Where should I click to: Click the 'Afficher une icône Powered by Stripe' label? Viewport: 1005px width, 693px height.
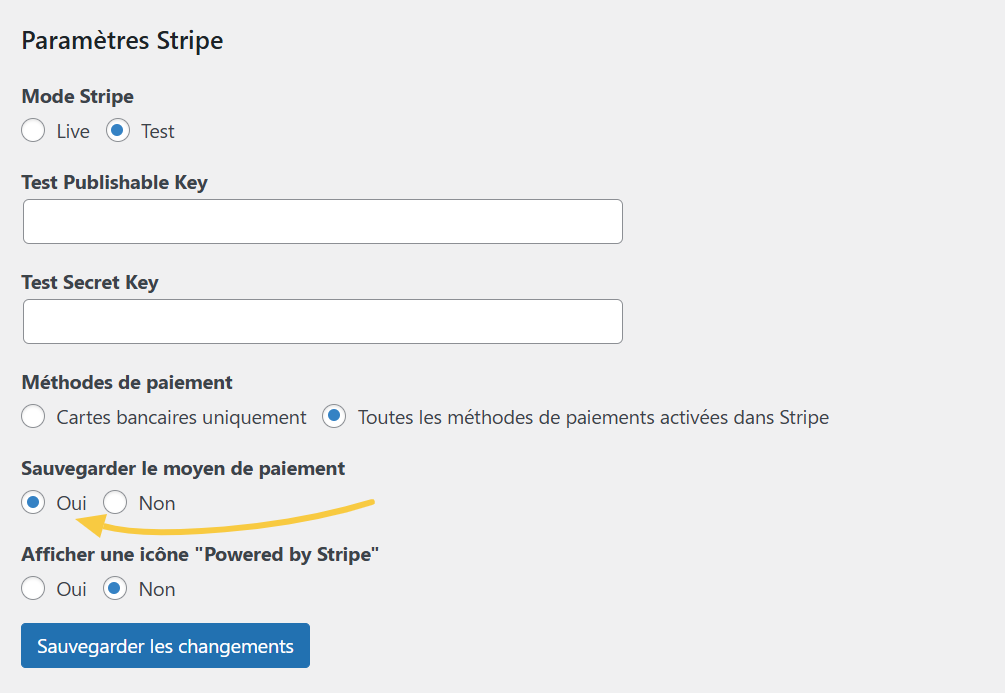pyautogui.click(x=199, y=553)
